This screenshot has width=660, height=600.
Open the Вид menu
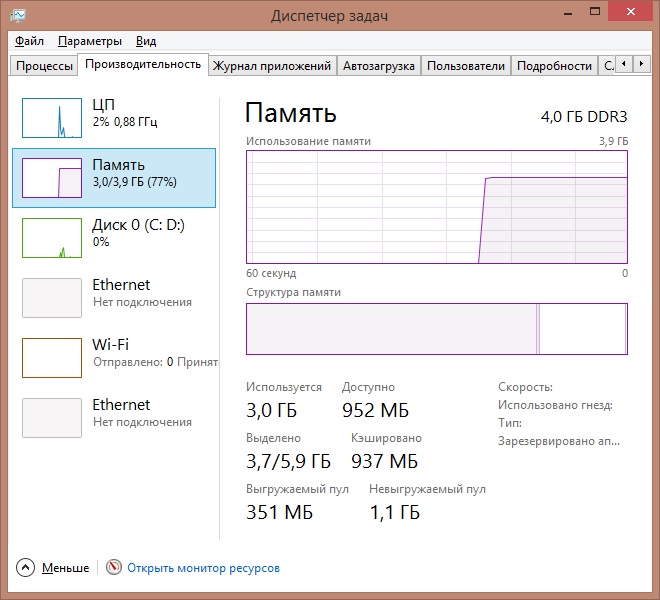tap(146, 41)
